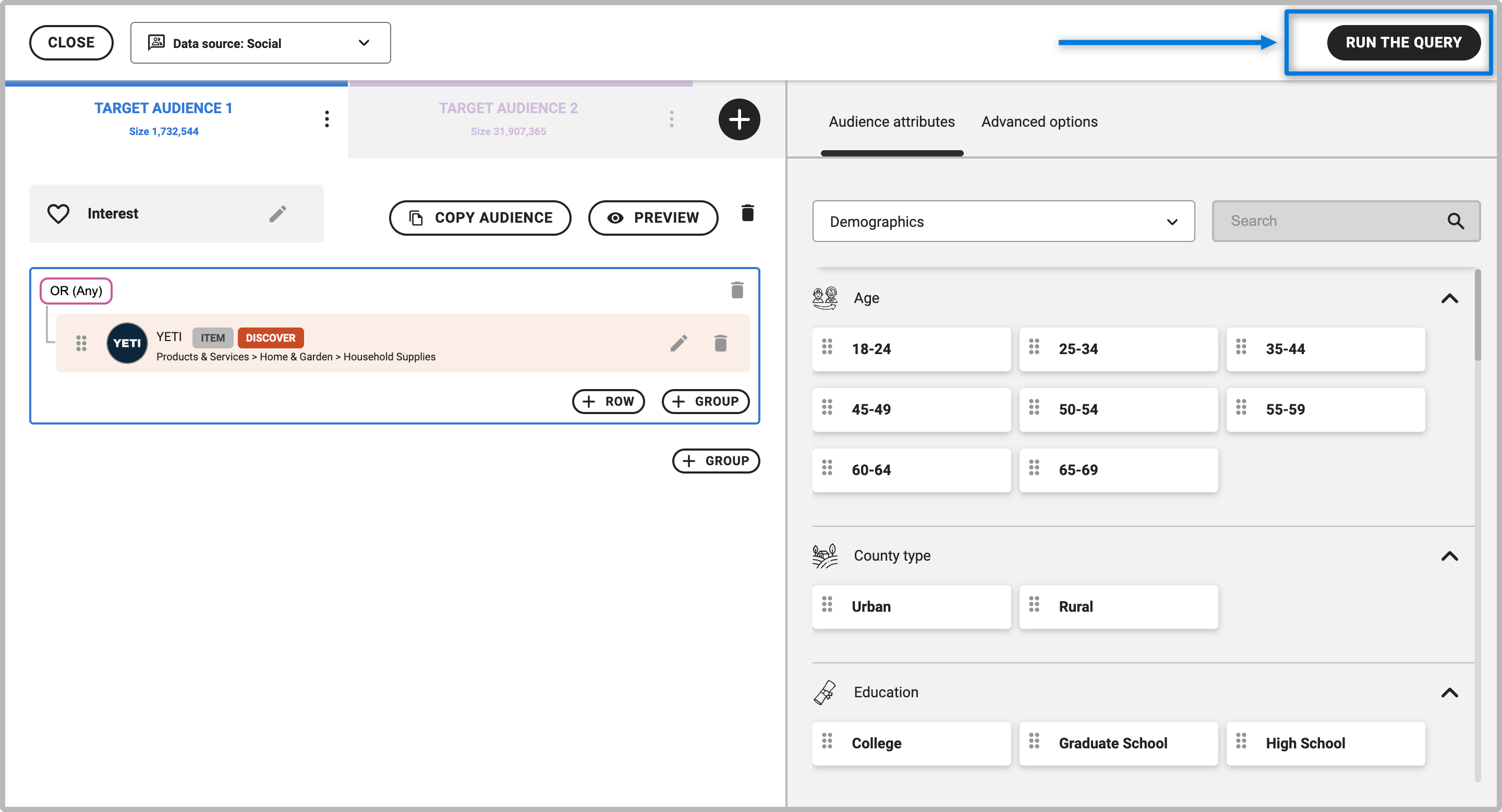
Task: Click the Copy Audience button
Action: tap(480, 218)
